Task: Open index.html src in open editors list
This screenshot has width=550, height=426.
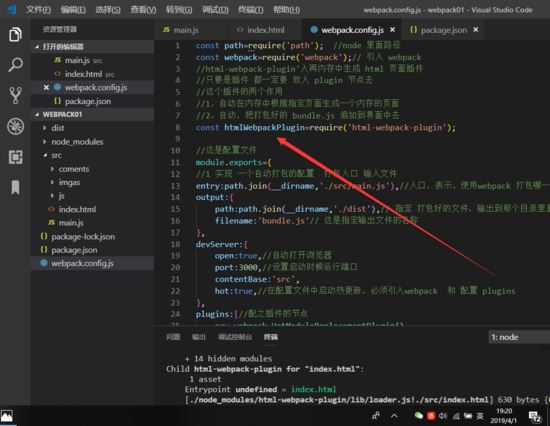Action: point(93,74)
